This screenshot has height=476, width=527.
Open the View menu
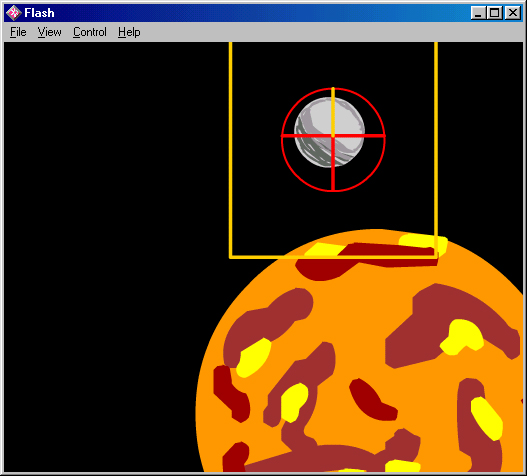[49, 32]
